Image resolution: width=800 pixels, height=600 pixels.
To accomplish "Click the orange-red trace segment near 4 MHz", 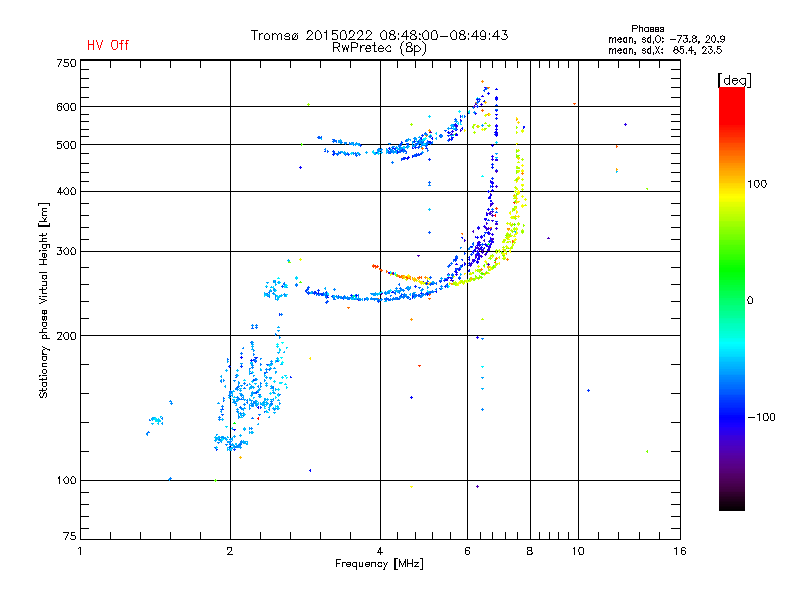I will click(403, 276).
